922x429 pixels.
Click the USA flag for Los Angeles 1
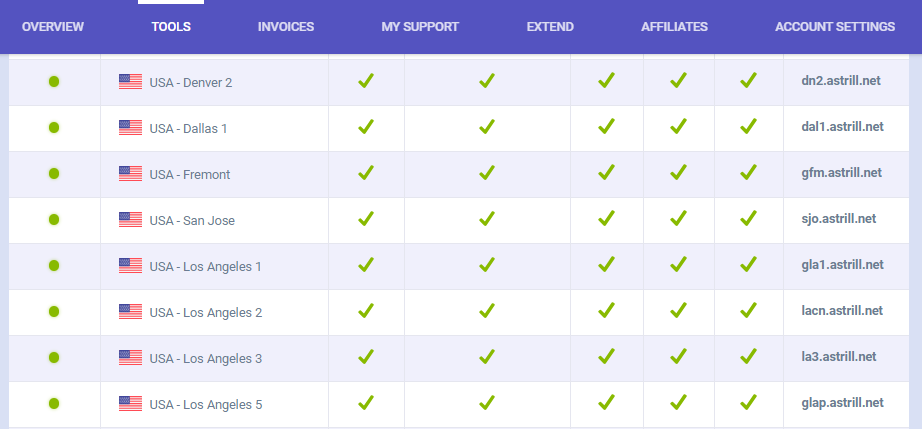tap(131, 266)
